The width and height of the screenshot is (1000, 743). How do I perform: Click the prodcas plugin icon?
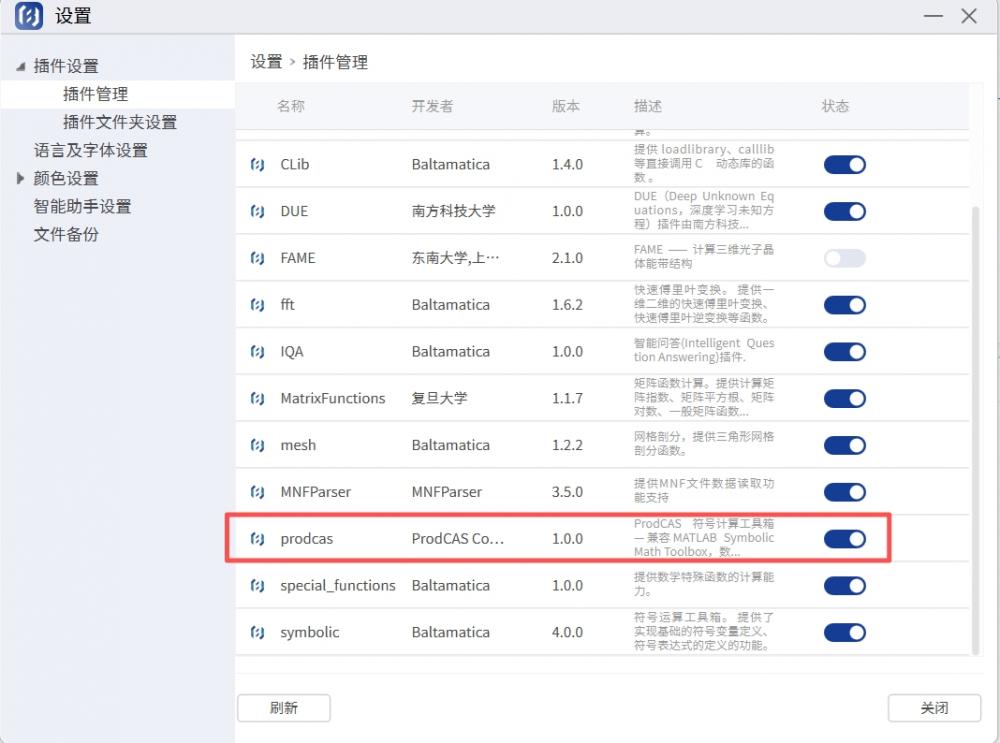257,539
